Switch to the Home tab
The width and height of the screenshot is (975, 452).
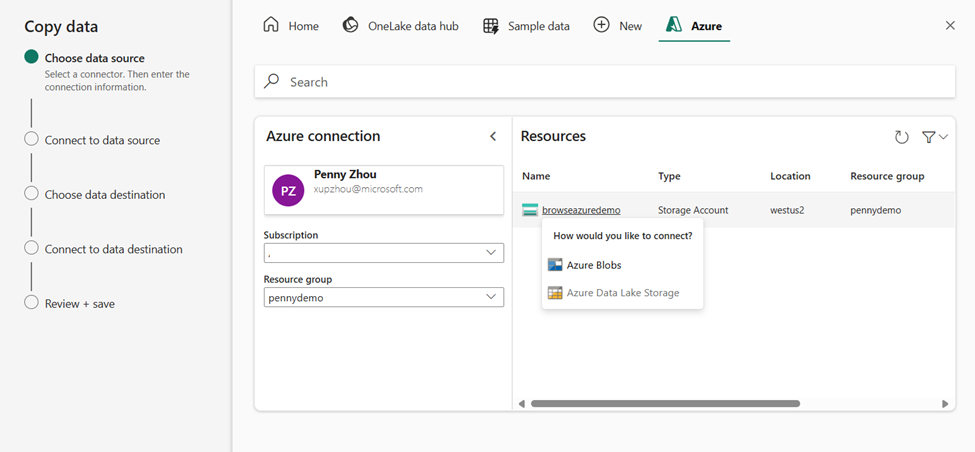291,26
